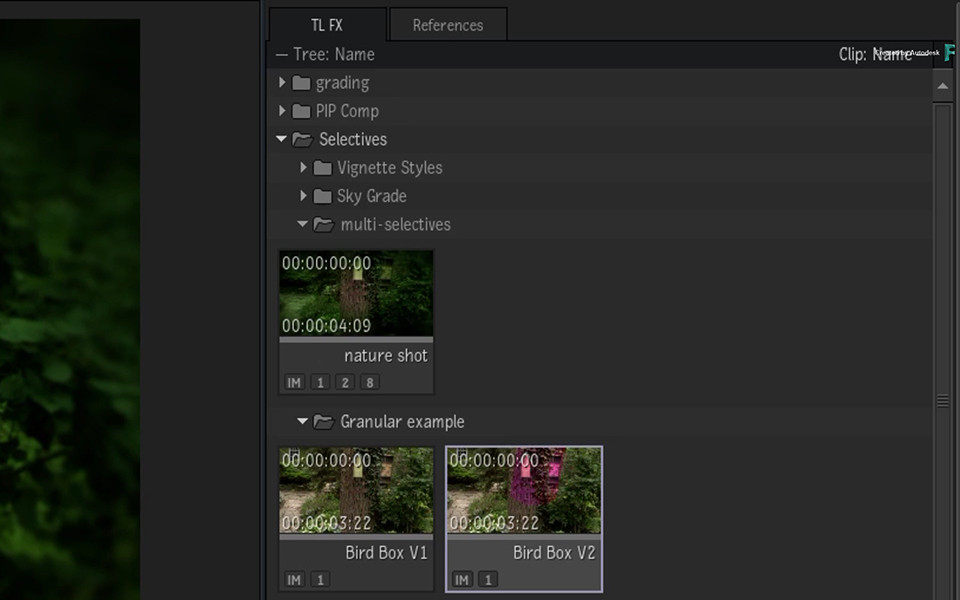Click the Sky Grade folder icon

click(322, 196)
